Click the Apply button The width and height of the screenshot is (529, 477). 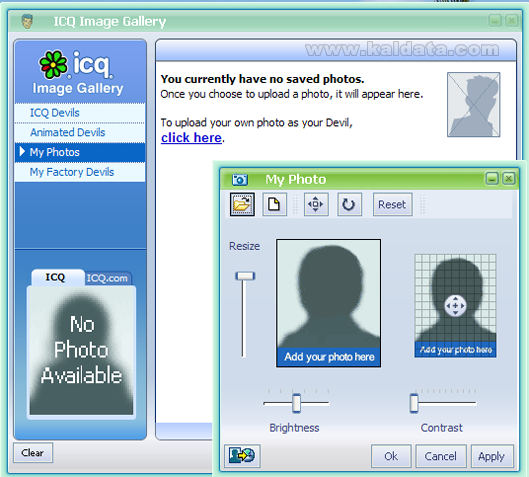tap(492, 456)
